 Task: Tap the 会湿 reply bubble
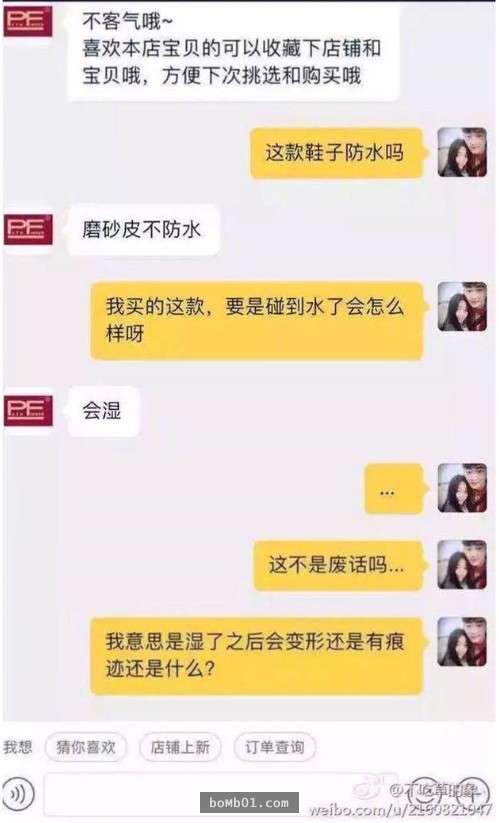click(103, 412)
